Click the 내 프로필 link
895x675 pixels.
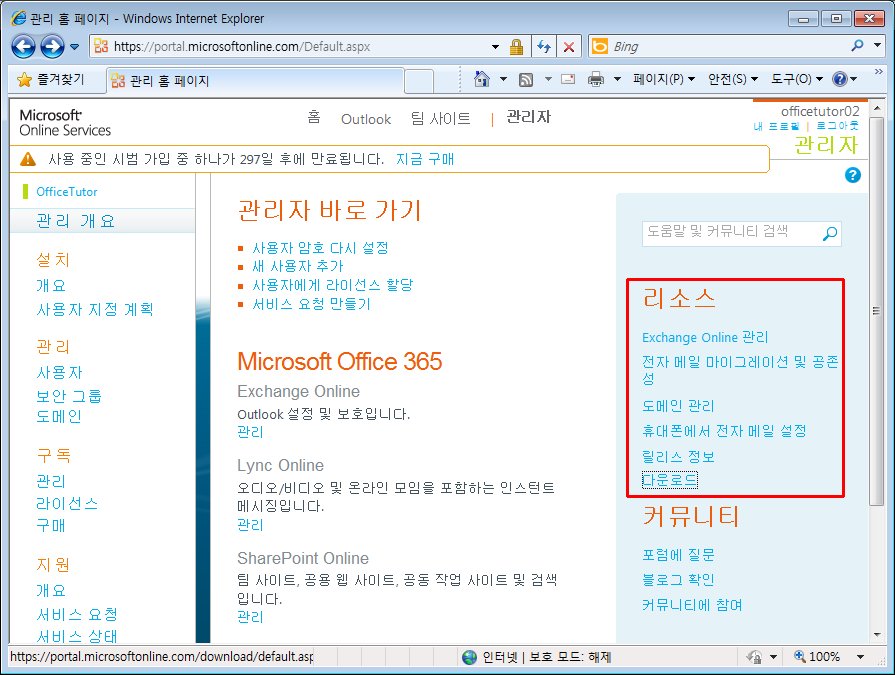point(777,126)
